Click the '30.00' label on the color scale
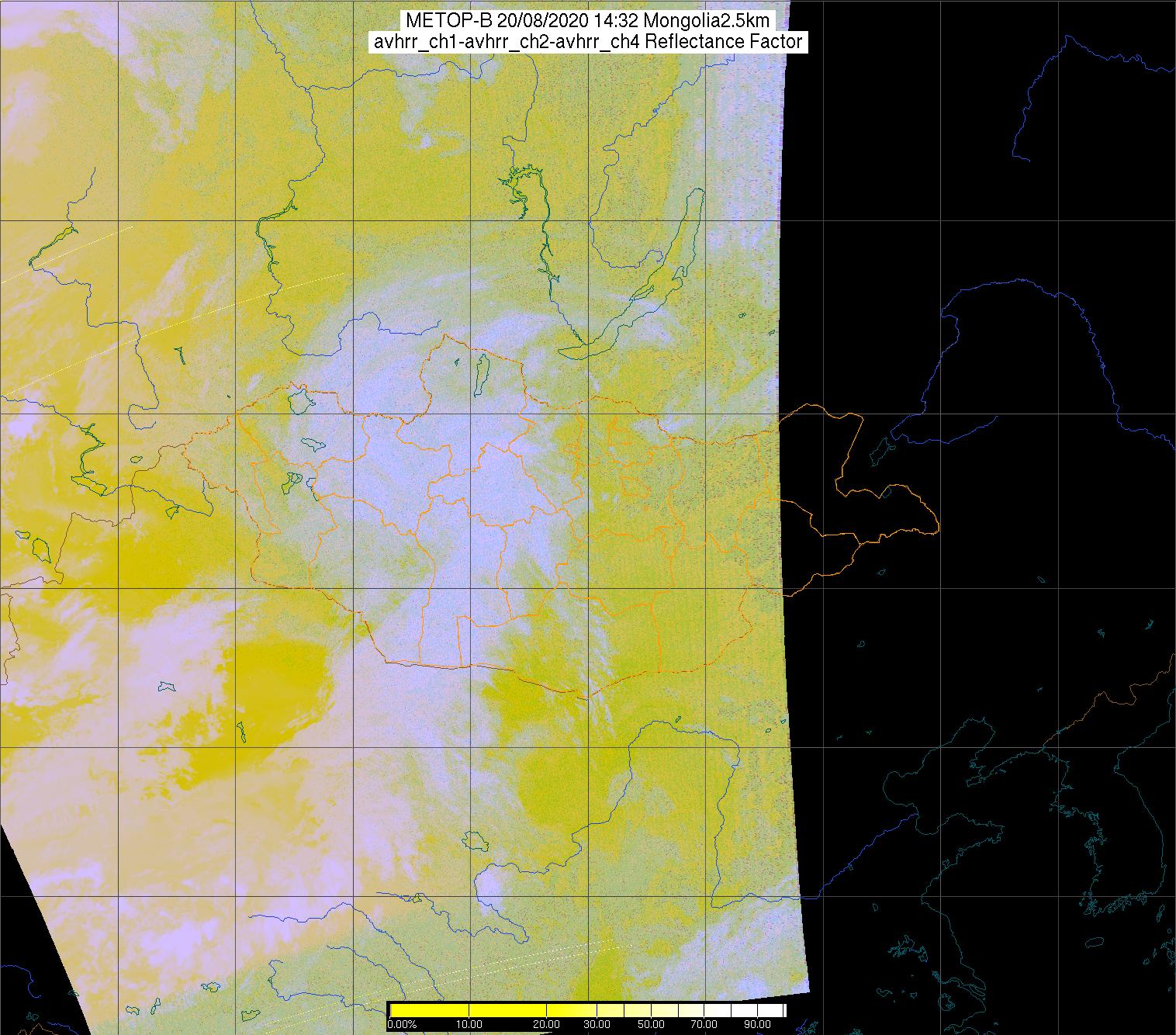1176x1035 pixels. click(x=597, y=1024)
